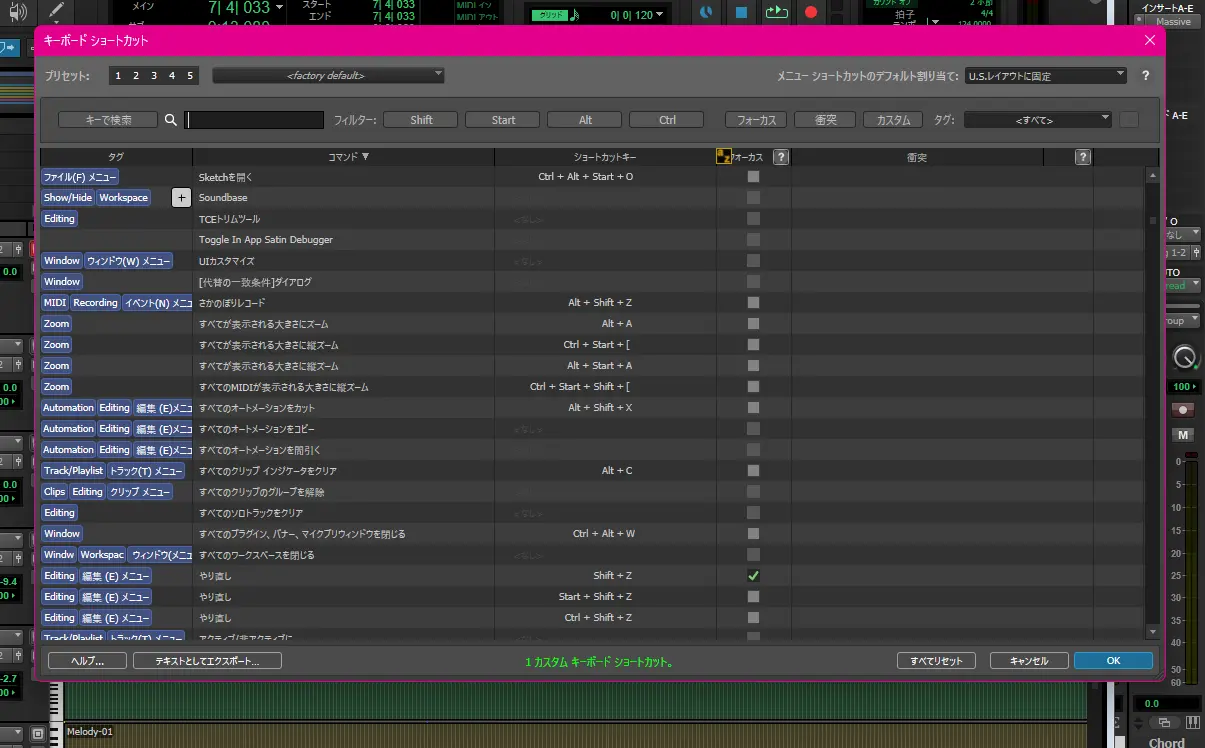1205x748 pixels.
Task: Select the pencil tool at the top left
Action: point(55,10)
